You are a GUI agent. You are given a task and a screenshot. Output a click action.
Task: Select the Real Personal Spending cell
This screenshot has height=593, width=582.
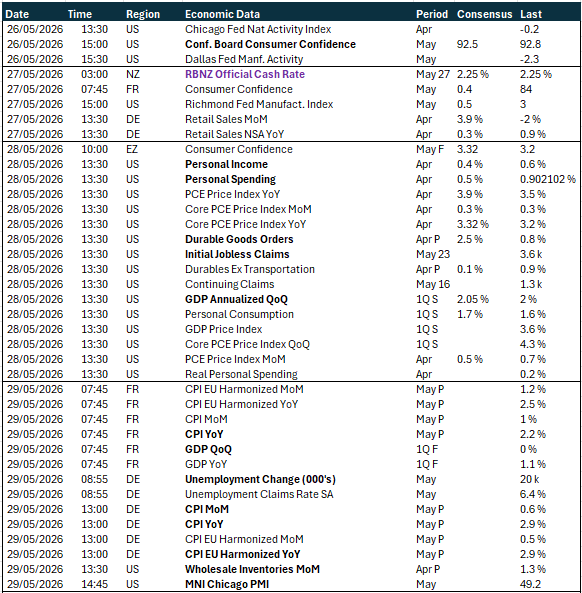point(241,374)
